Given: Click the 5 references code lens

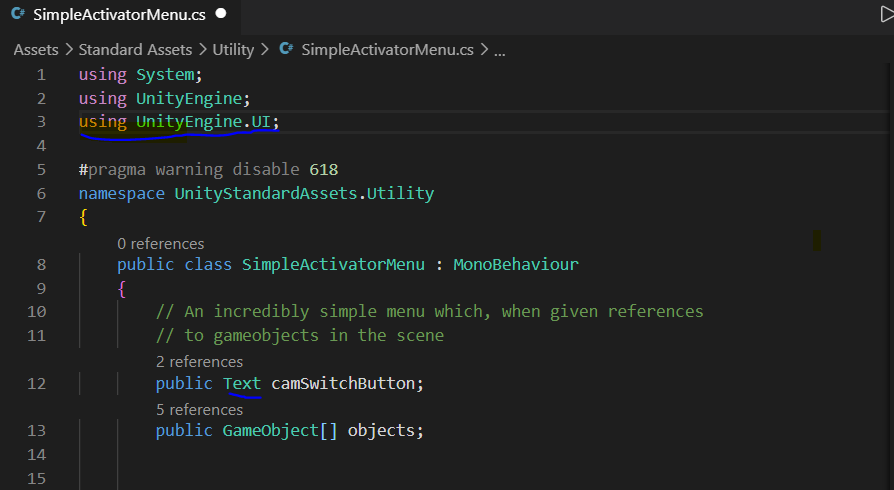Looking at the screenshot, I should coord(200,410).
